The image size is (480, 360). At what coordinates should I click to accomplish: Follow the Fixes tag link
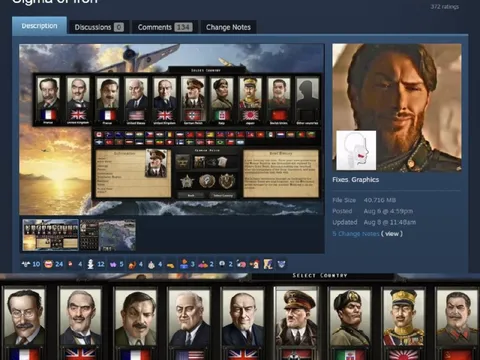340,180
